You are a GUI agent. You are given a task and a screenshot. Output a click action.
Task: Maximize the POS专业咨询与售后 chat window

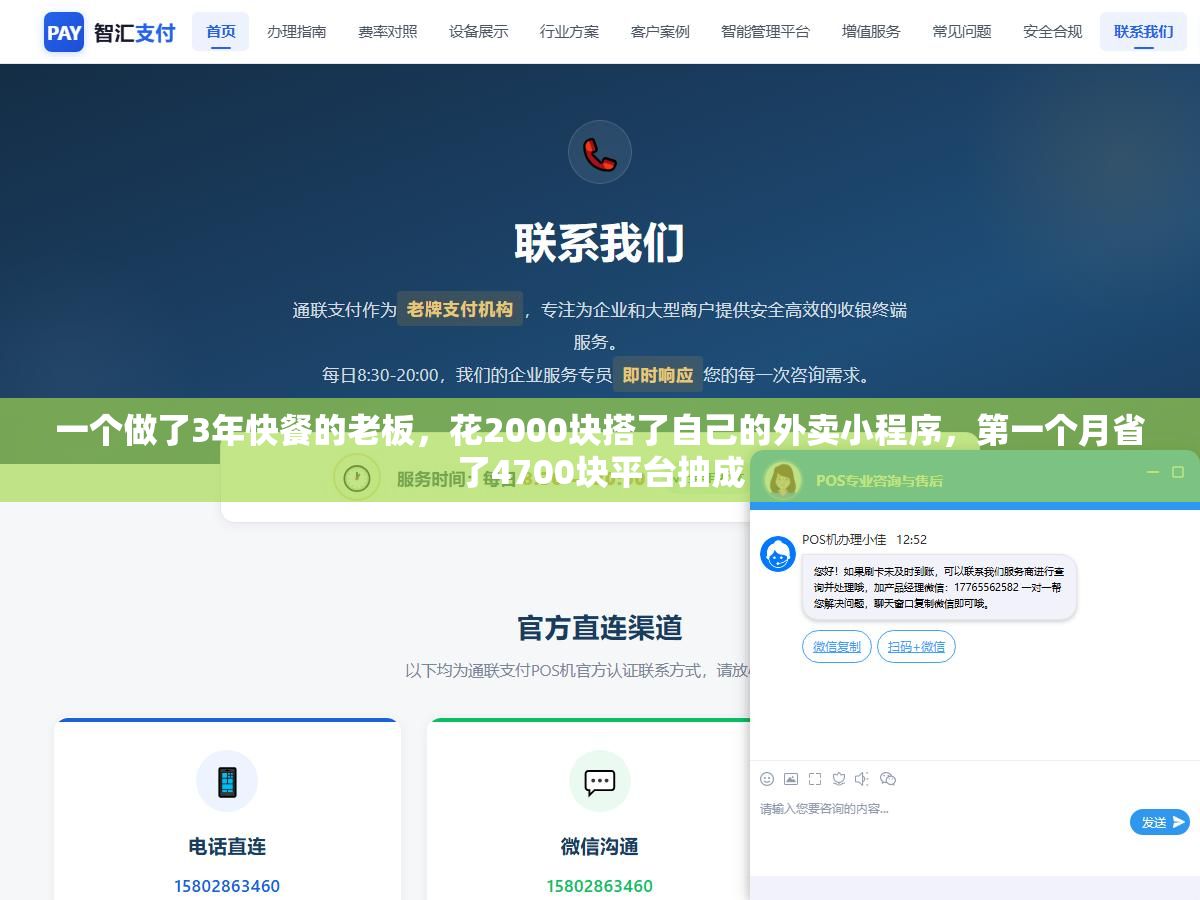pos(1177,472)
